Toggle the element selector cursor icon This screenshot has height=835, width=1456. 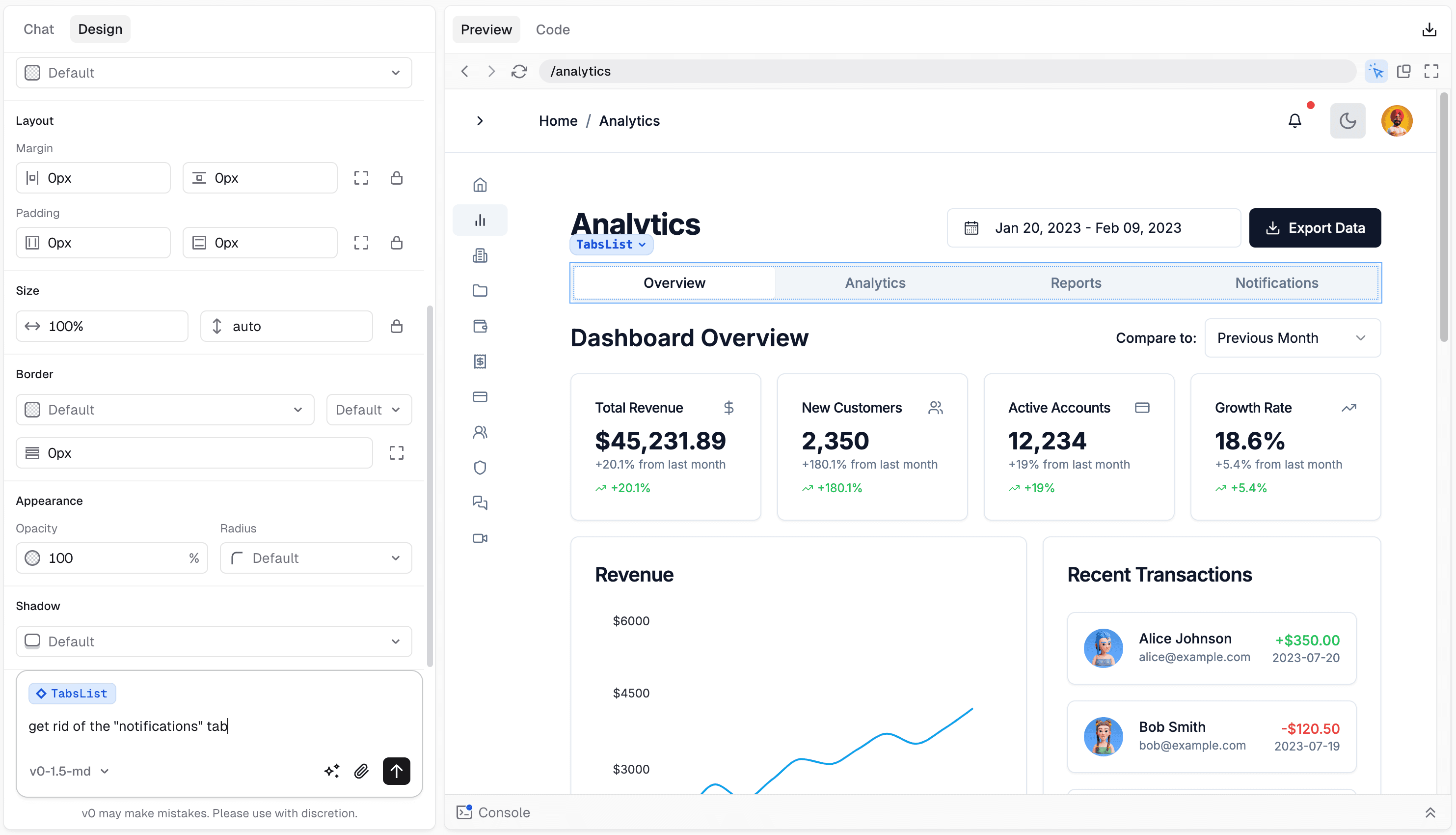1376,71
